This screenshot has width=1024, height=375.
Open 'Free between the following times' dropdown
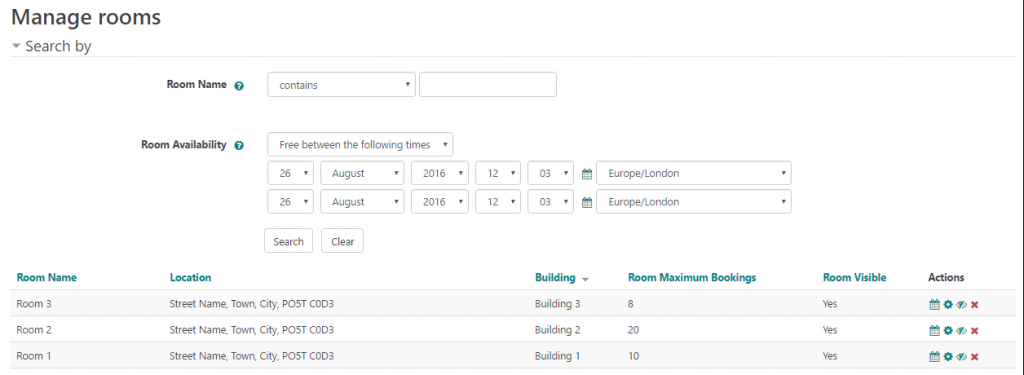click(360, 144)
